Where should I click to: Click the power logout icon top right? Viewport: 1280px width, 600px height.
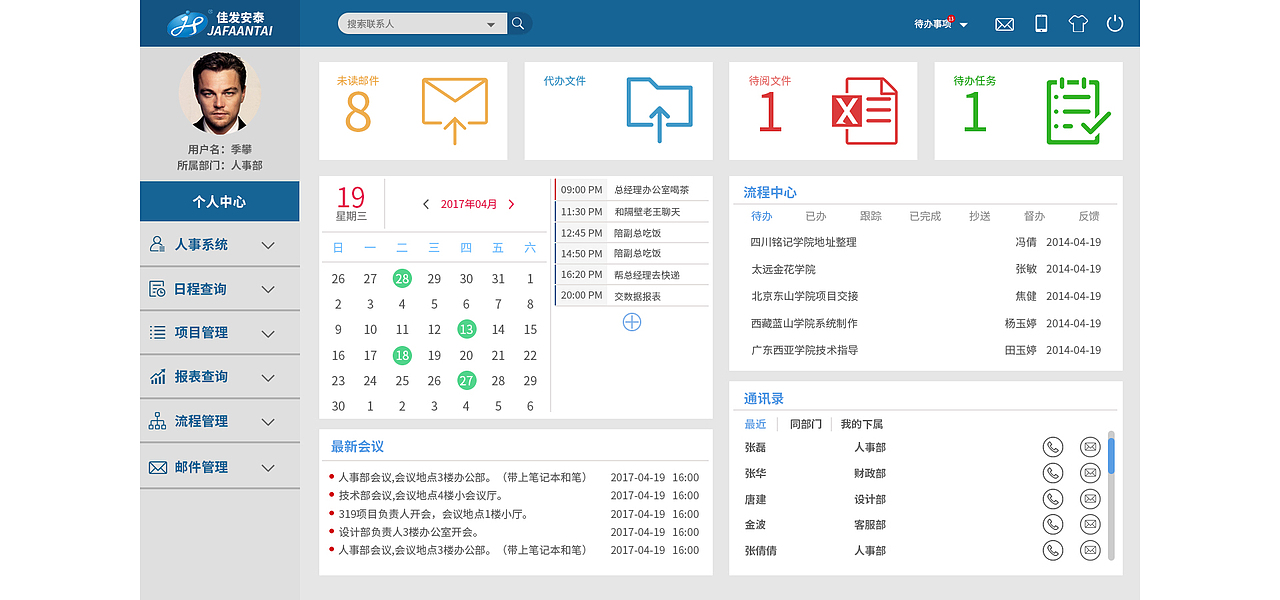coord(1115,23)
